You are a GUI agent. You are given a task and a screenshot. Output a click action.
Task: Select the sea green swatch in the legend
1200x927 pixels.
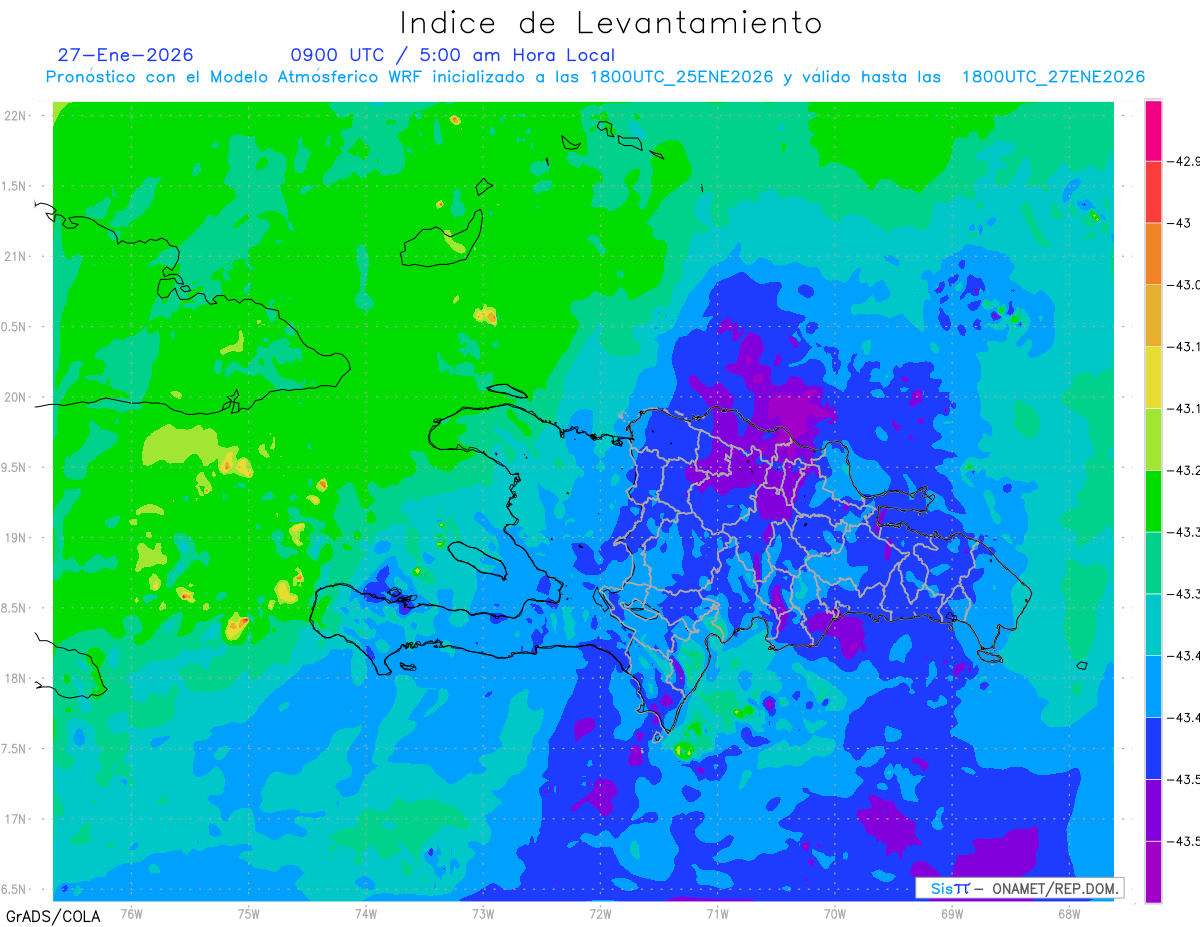[x=1153, y=563]
